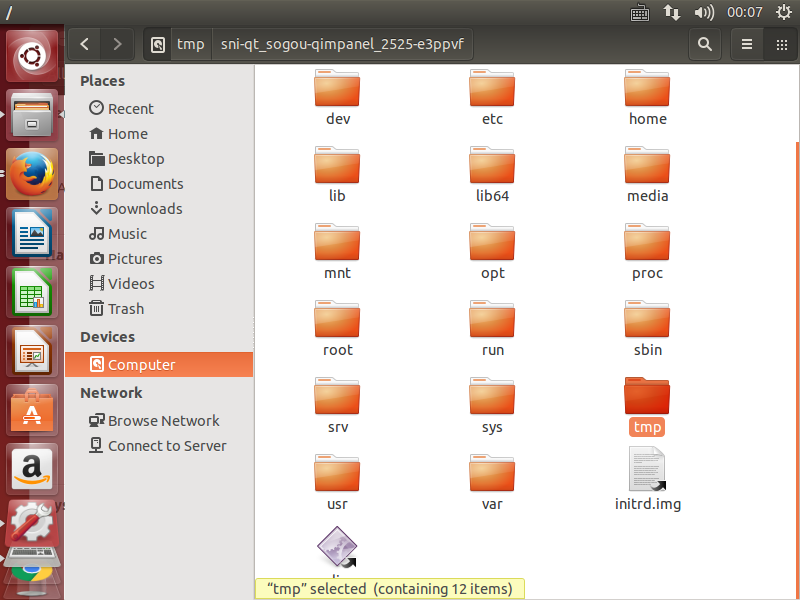The image size is (800, 600).
Task: Select the proc folder
Action: click(647, 252)
